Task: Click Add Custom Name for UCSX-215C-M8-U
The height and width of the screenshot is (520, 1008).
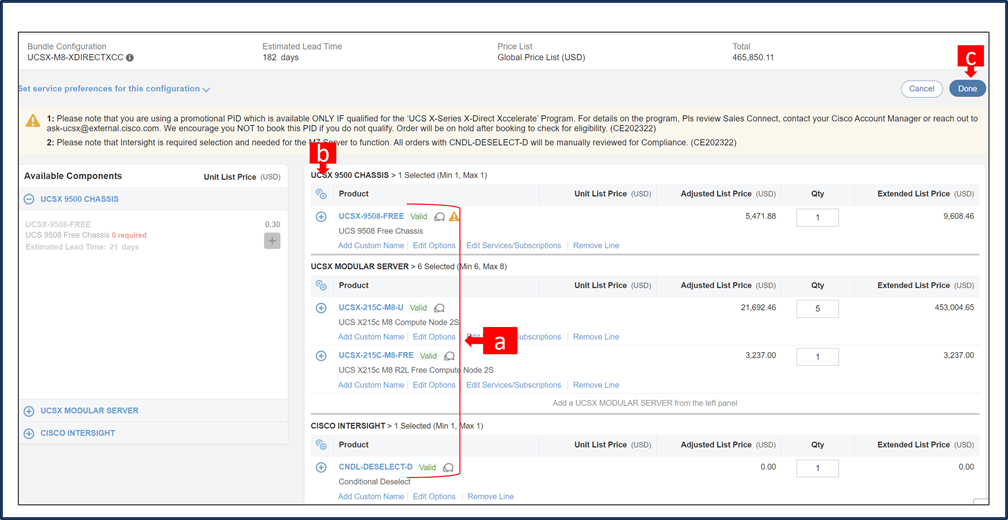Action: click(x=371, y=337)
